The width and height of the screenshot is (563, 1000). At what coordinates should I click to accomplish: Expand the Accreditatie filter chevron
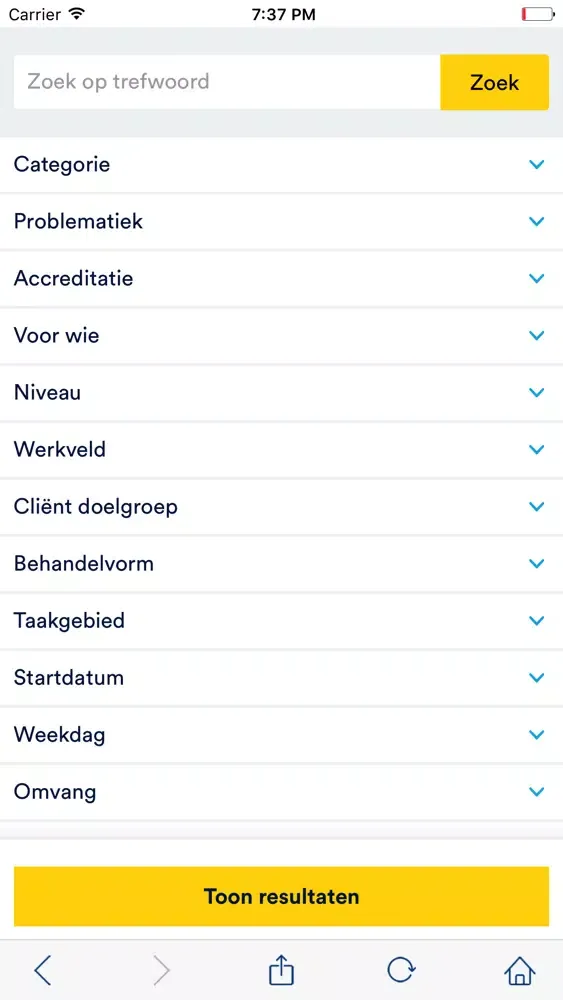click(537, 279)
